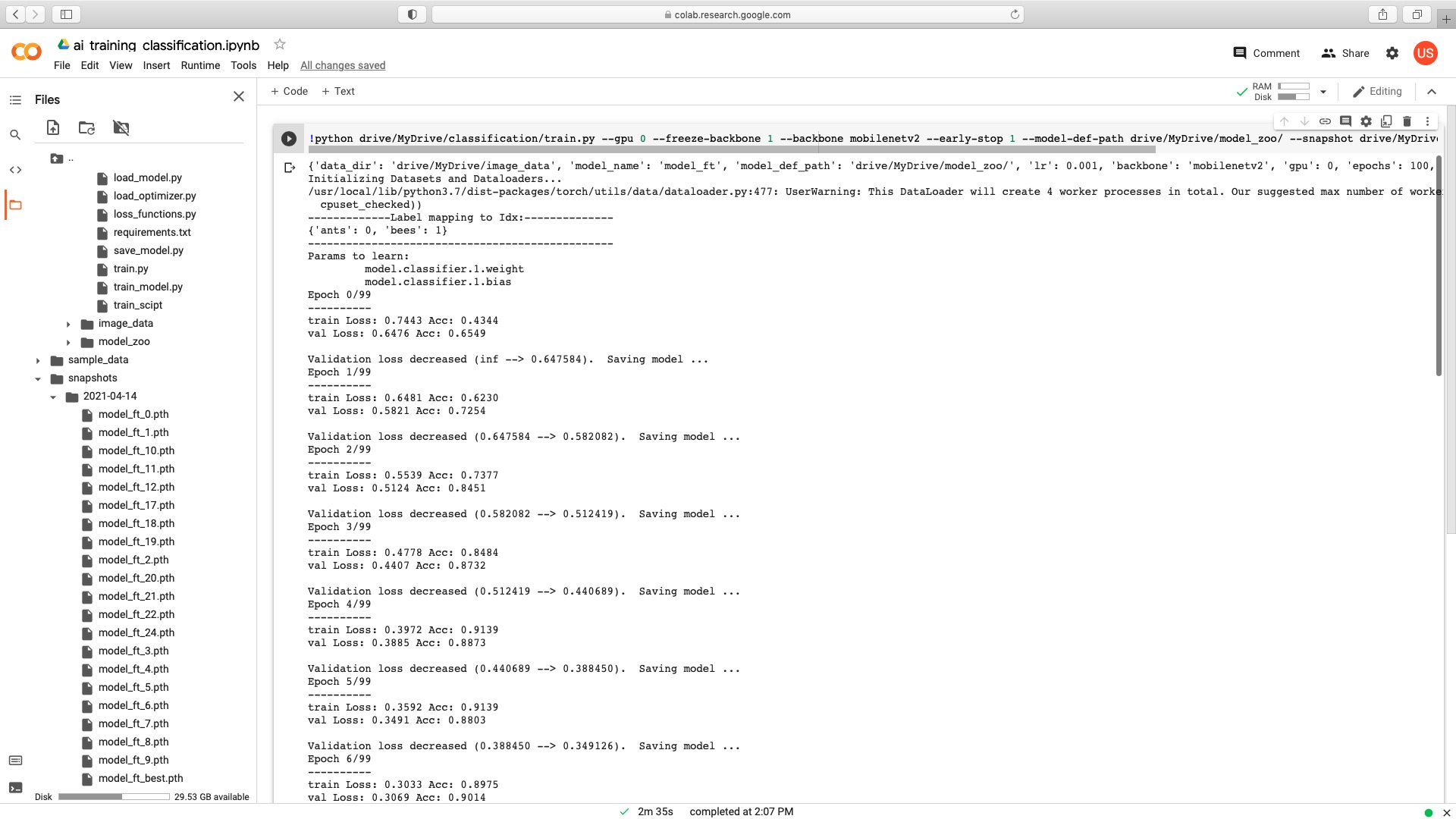This screenshot has height=819, width=1456.
Task: Expand the image_data folder
Action: pyautogui.click(x=68, y=324)
